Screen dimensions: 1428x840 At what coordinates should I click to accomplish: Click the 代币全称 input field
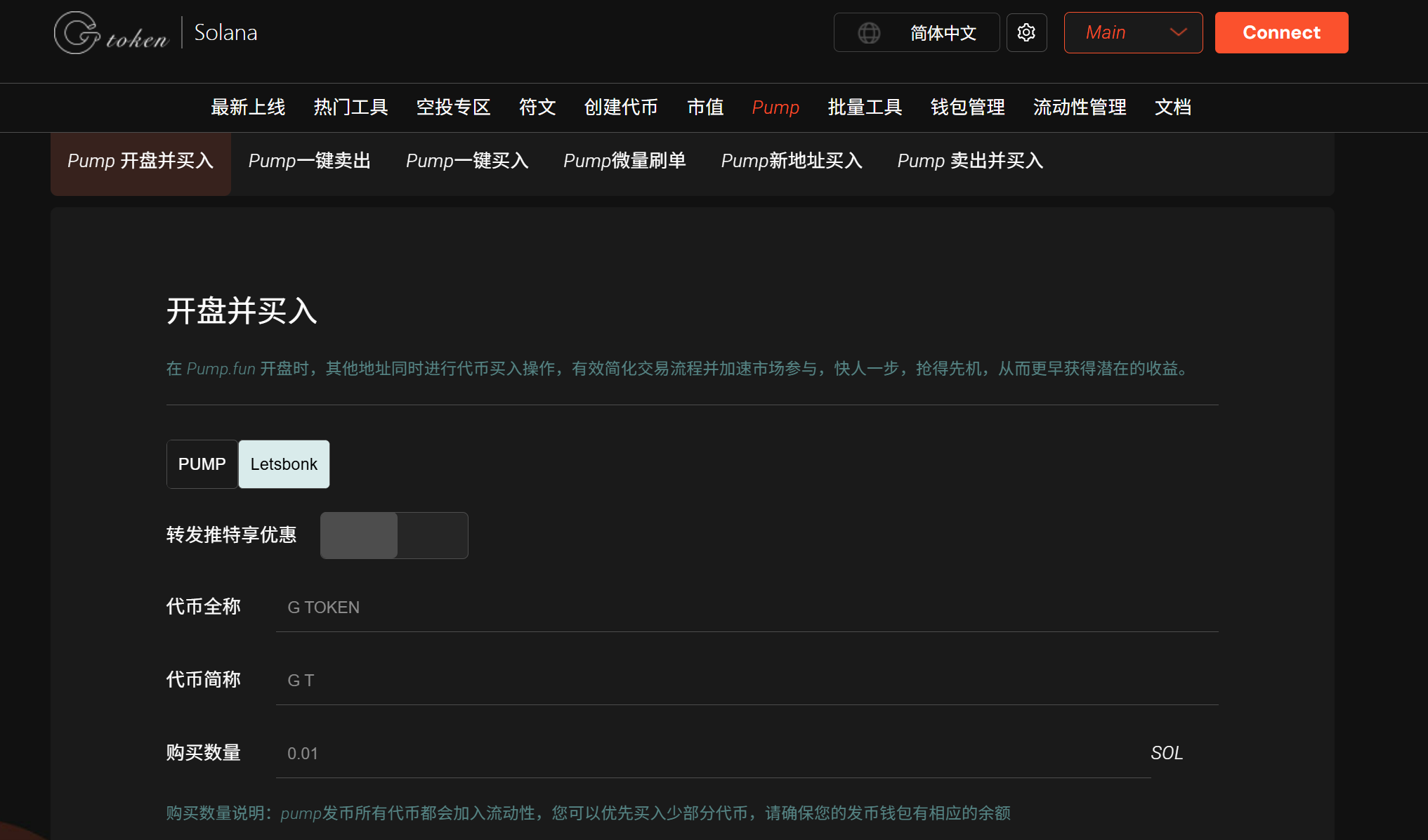(747, 608)
